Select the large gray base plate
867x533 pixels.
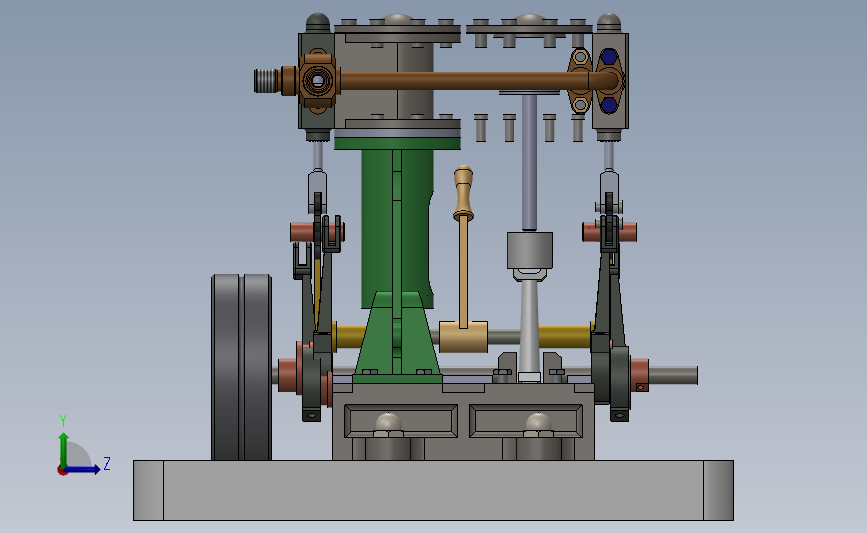click(433, 490)
